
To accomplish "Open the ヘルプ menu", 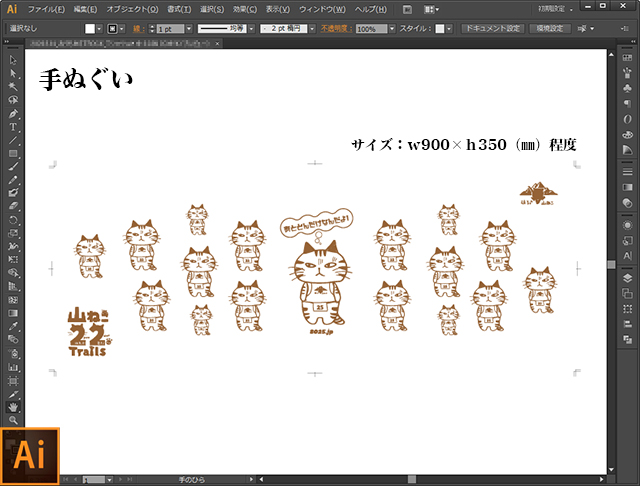I will (x=371, y=9).
